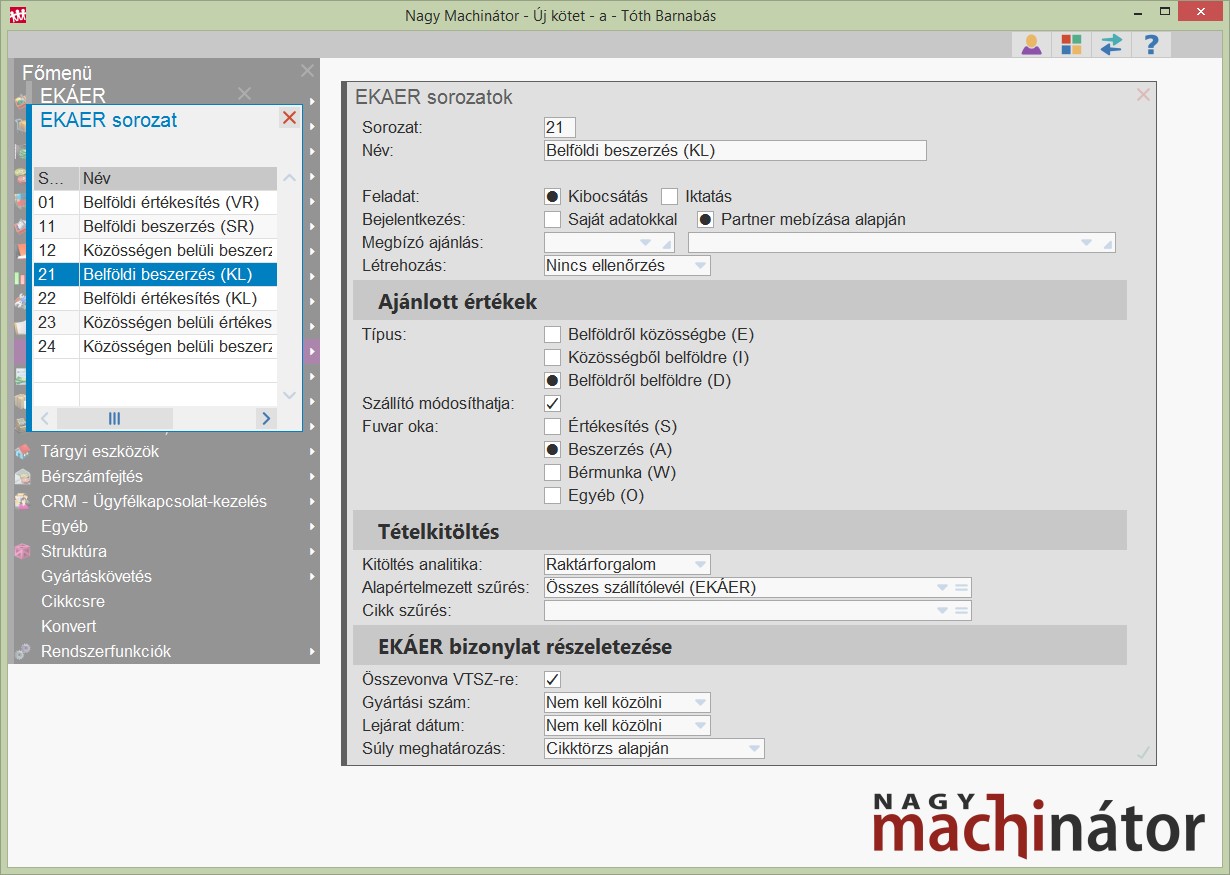Image resolution: width=1230 pixels, height=875 pixels.
Task: Confirm form with the checkmark icon at bottom right
Action: pyautogui.click(x=1143, y=752)
